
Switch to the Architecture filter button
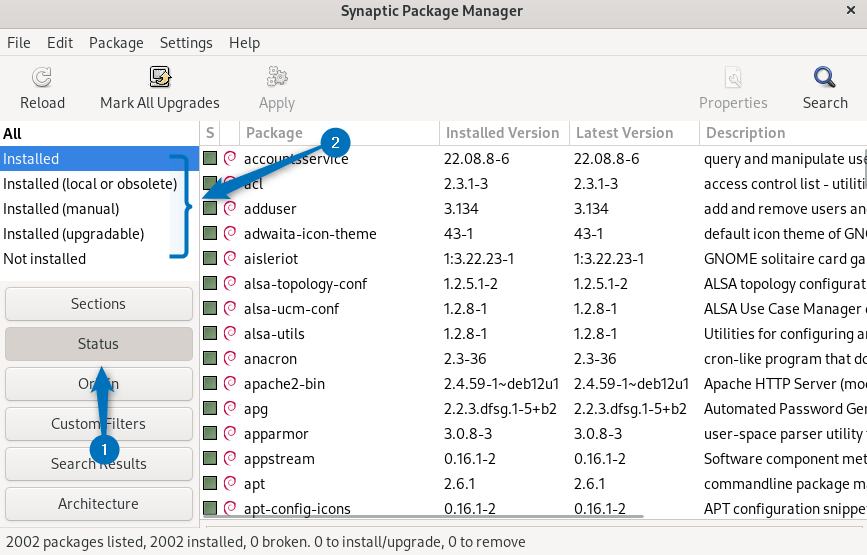(x=98, y=504)
